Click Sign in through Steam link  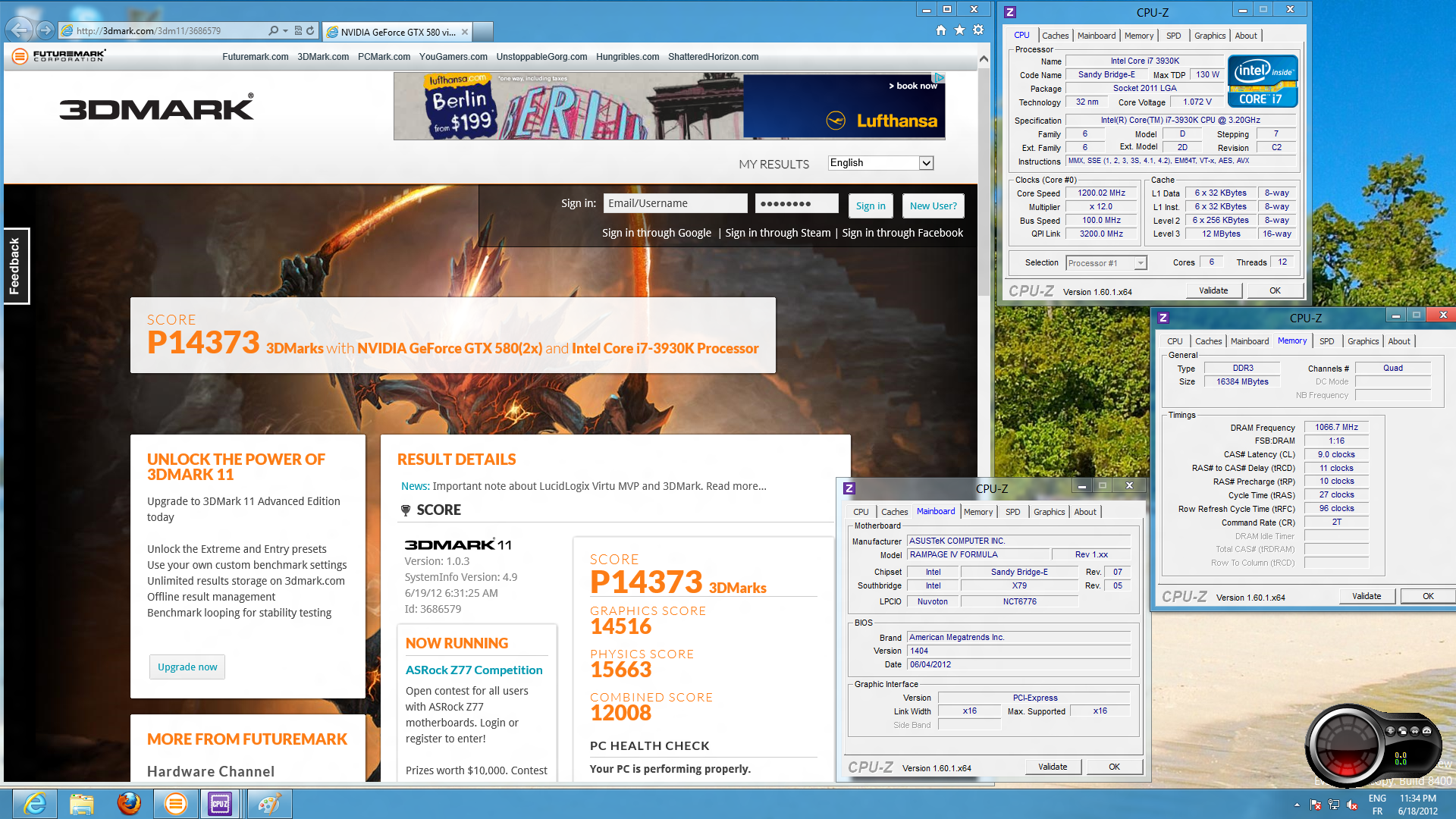click(x=778, y=233)
